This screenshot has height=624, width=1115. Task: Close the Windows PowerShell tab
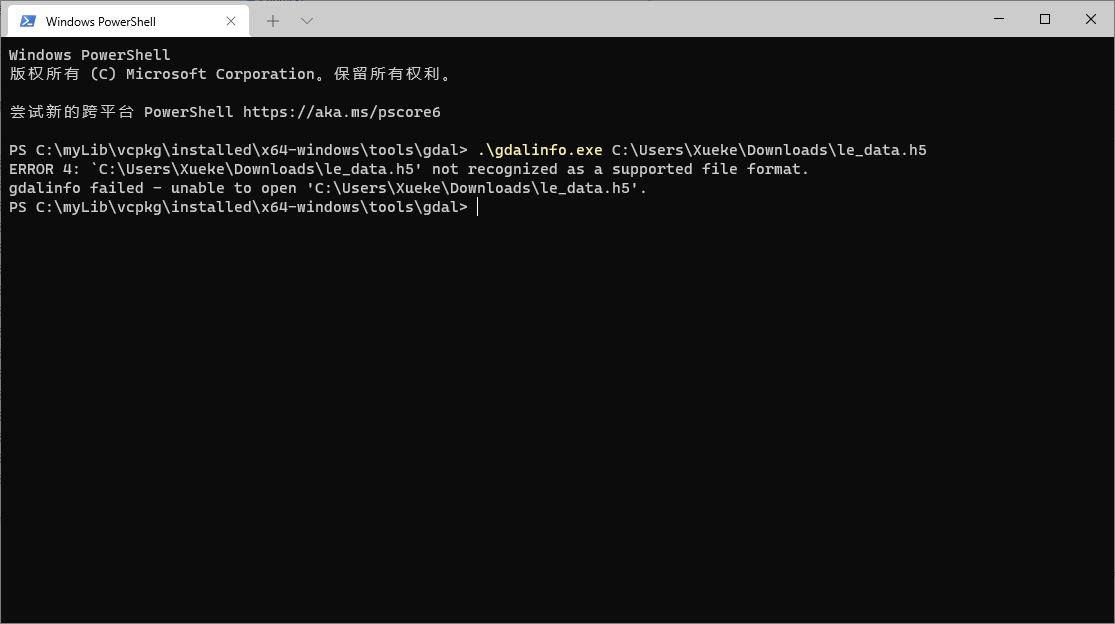coord(231,20)
